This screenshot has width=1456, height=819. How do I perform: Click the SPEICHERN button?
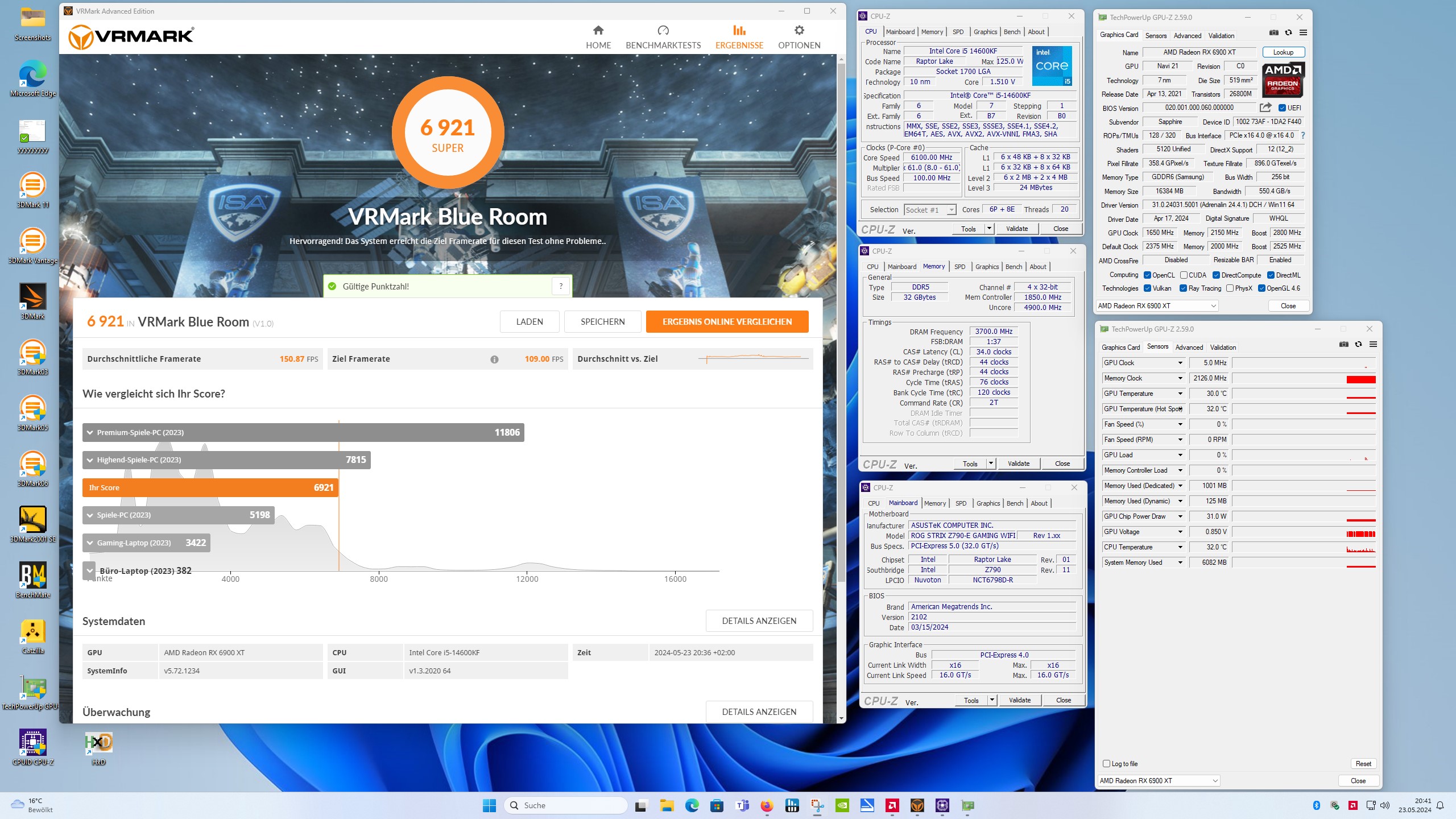pos(602,321)
